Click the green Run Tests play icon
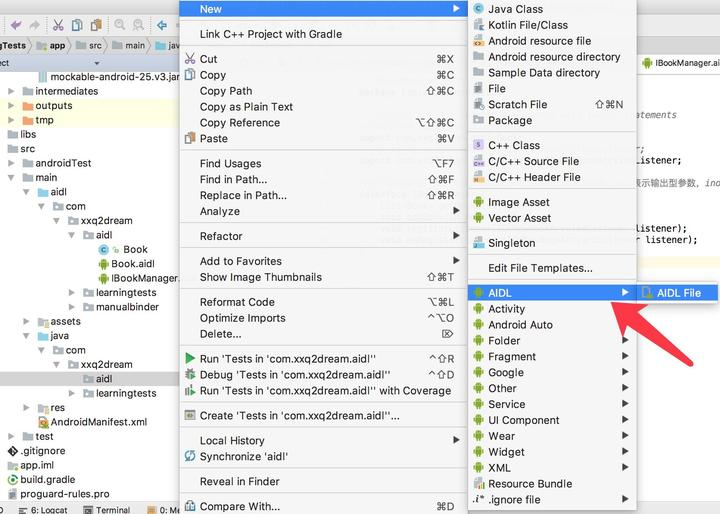Screen dimensions: 720x514 [190, 358]
